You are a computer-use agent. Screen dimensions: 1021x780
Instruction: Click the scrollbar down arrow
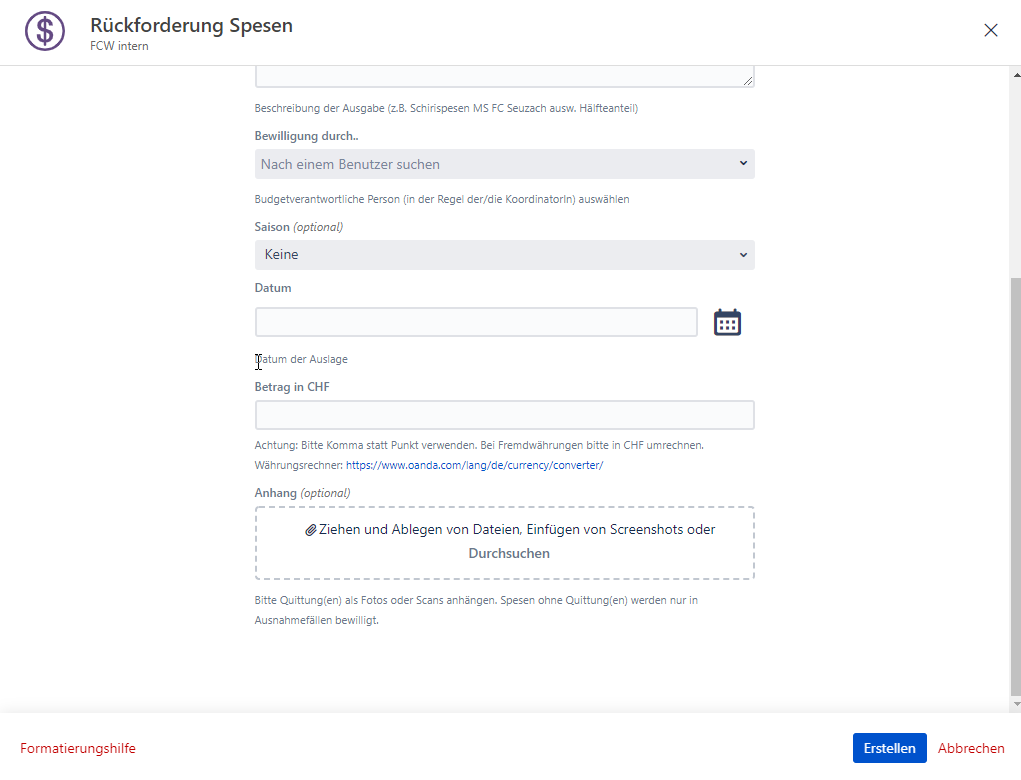tap(1015, 704)
